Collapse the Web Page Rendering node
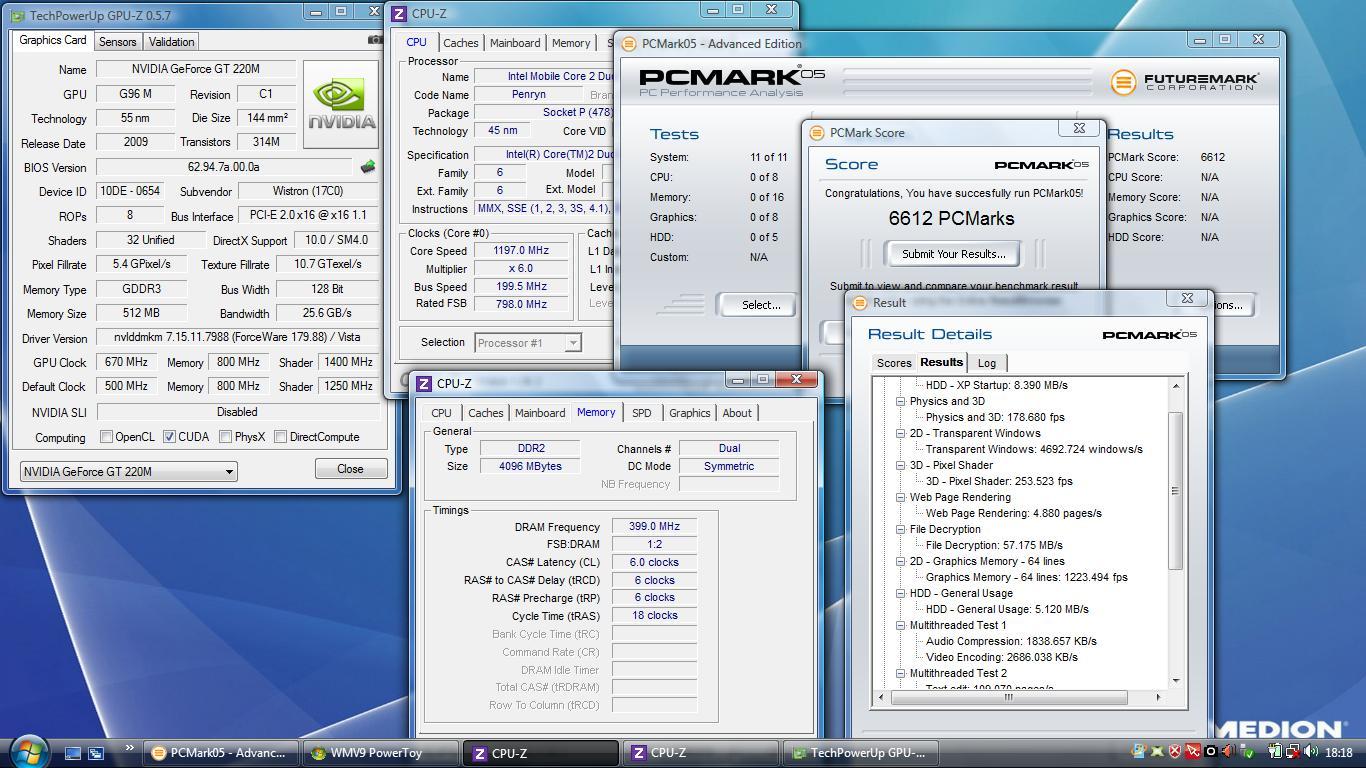 [x=900, y=497]
